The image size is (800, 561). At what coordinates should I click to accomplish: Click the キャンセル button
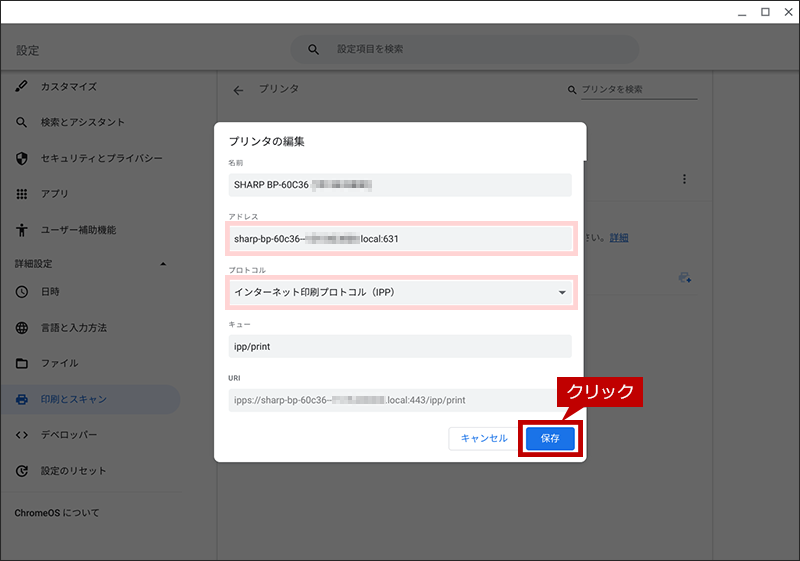484,439
